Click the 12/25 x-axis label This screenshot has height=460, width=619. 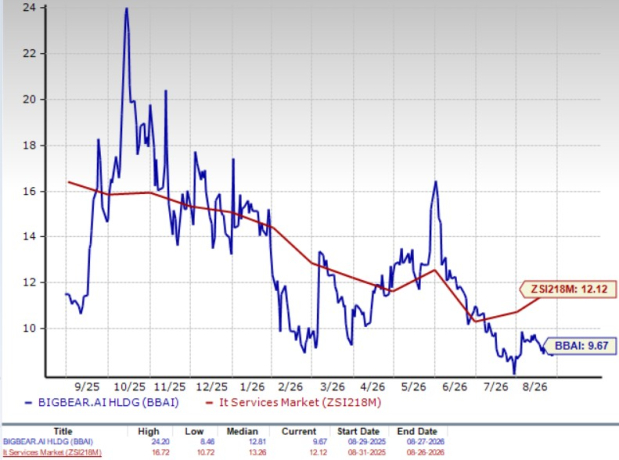tap(212, 387)
